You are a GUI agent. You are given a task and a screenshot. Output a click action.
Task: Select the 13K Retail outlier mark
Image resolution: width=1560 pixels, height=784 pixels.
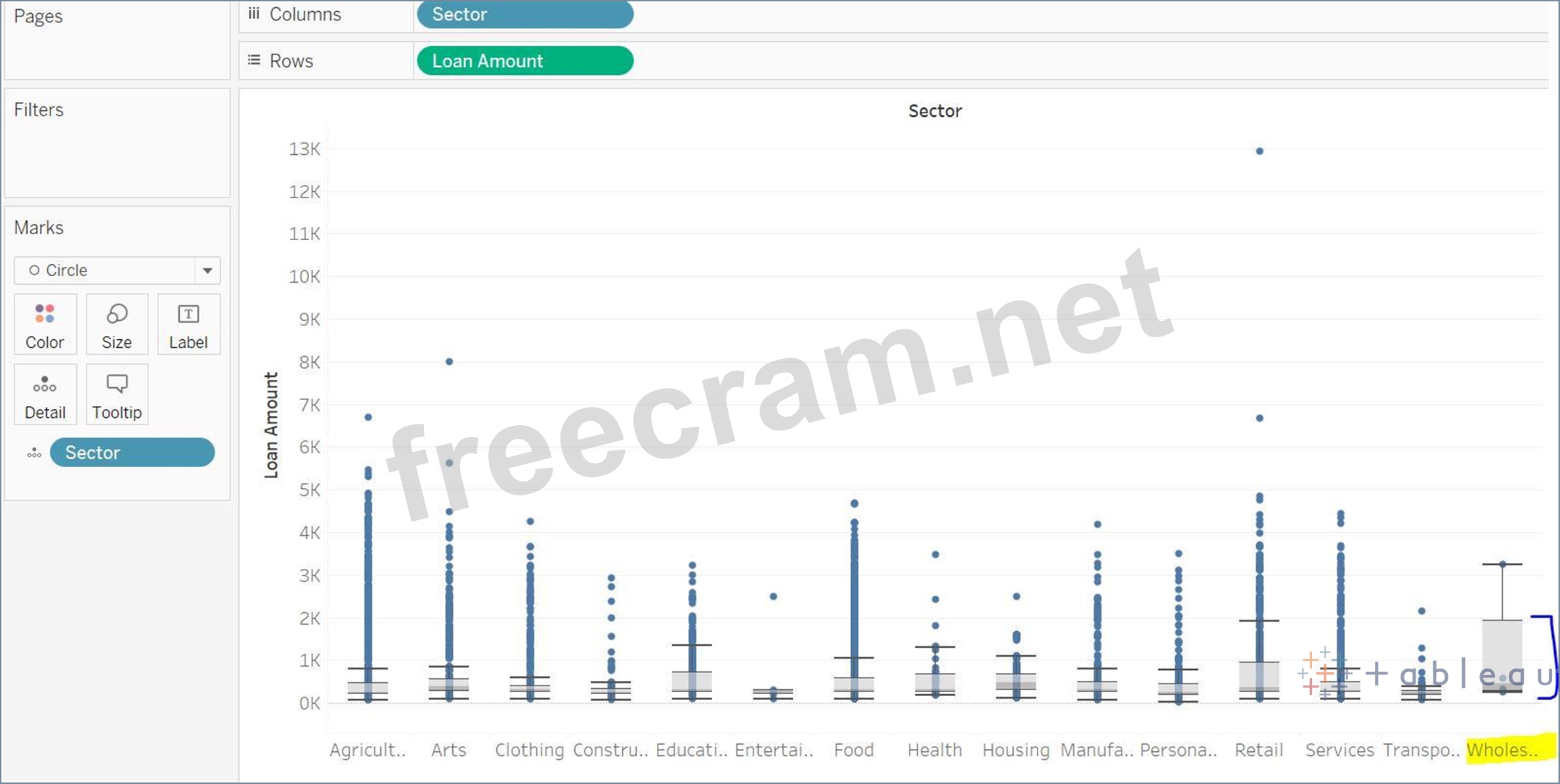(1259, 151)
